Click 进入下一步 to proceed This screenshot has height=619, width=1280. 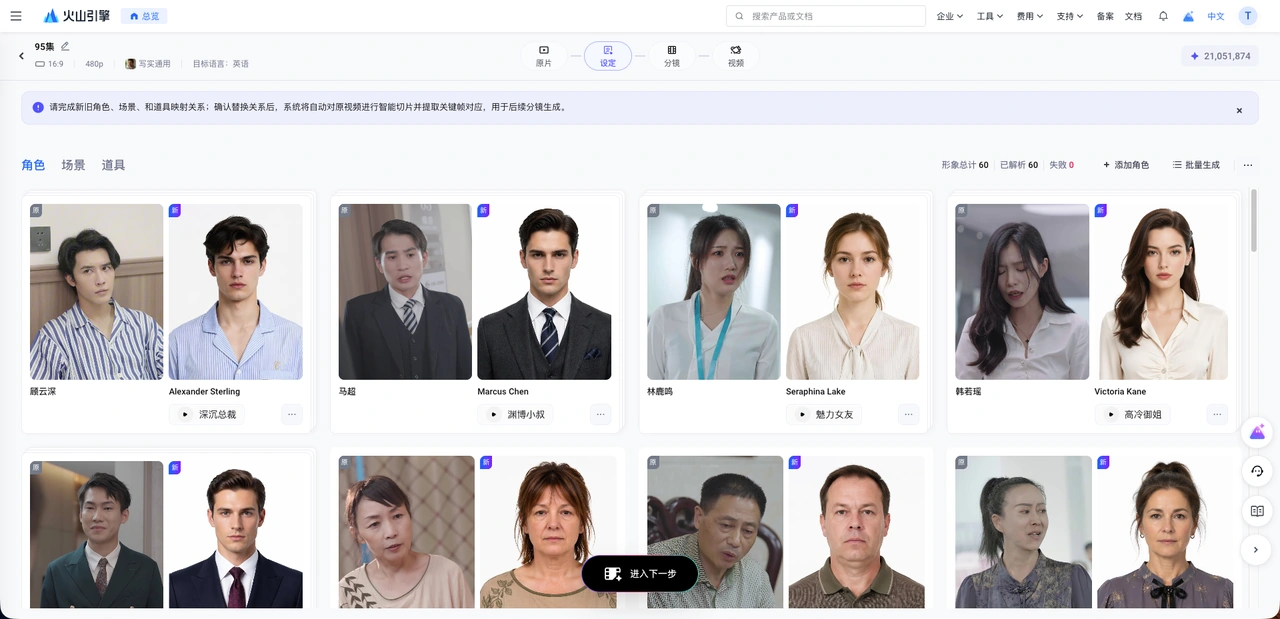point(640,574)
